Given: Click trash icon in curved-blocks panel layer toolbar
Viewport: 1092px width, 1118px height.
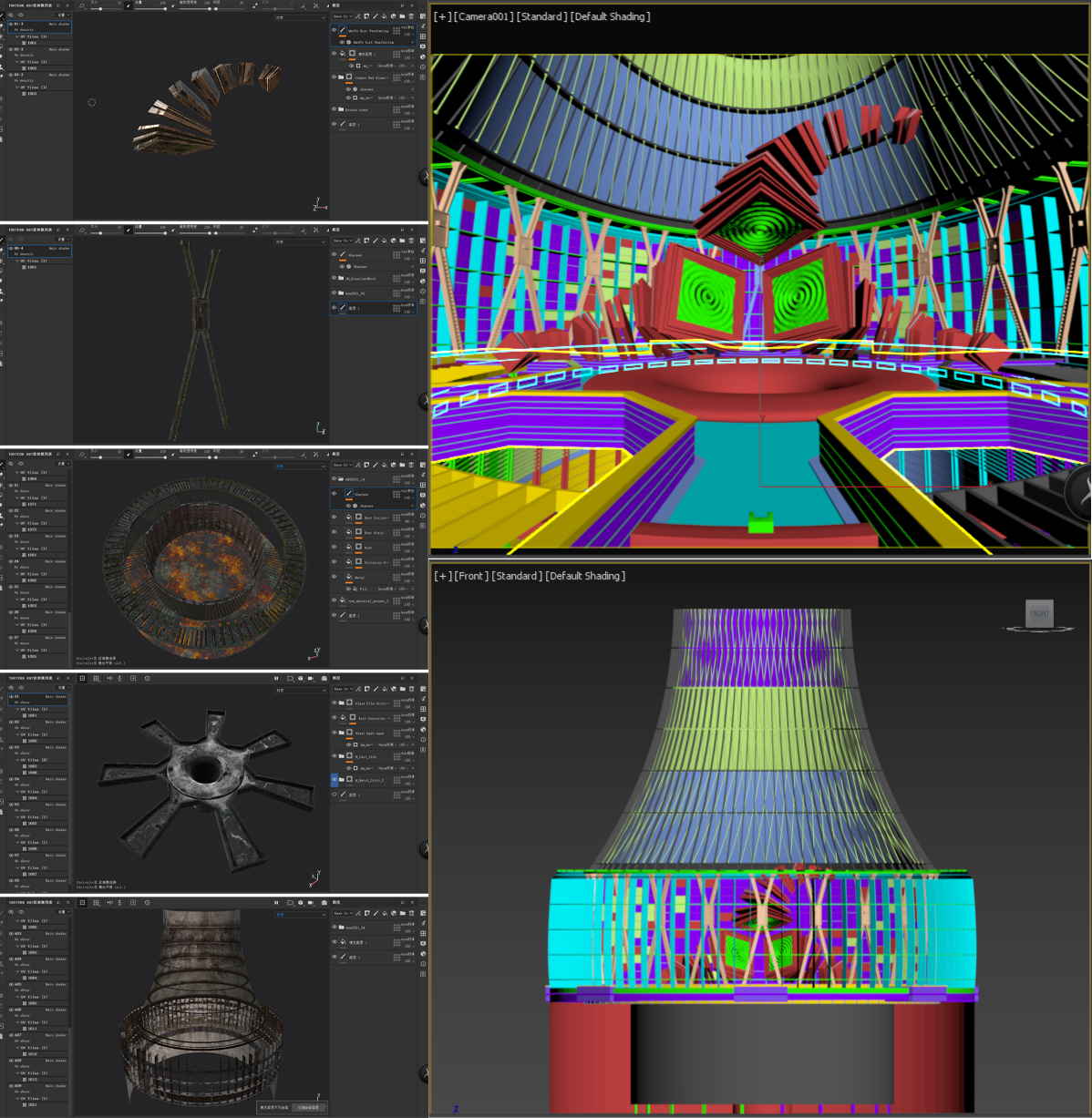Looking at the screenshot, I should (411, 16).
